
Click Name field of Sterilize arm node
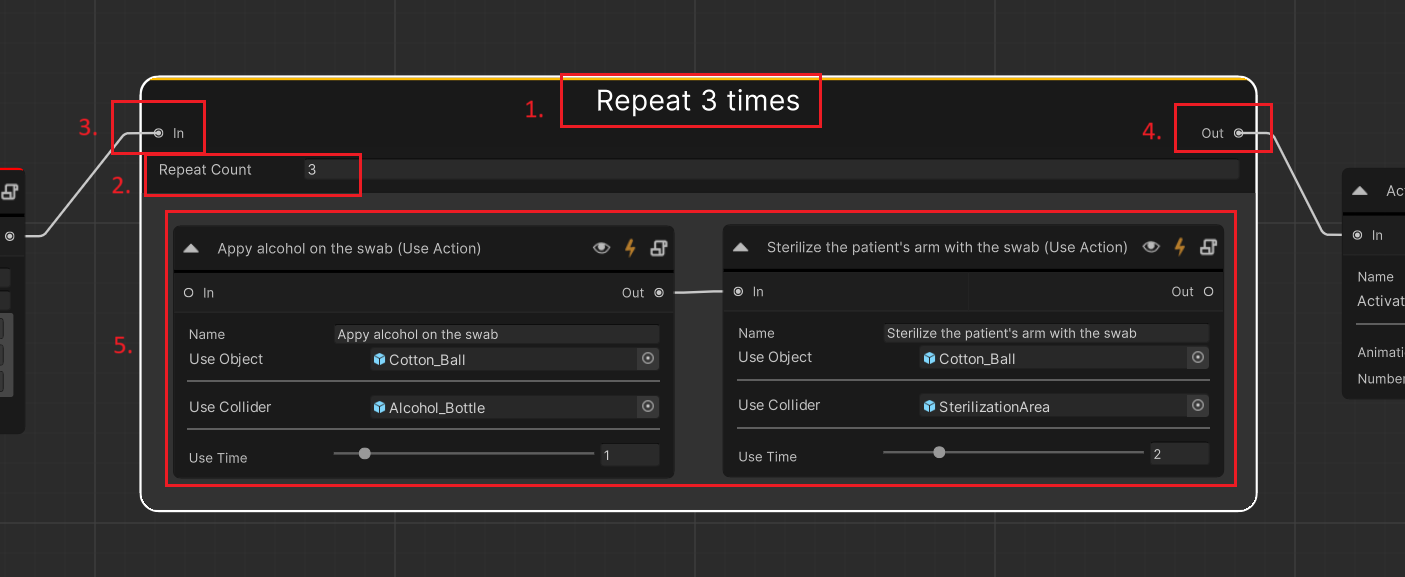click(x=1047, y=333)
